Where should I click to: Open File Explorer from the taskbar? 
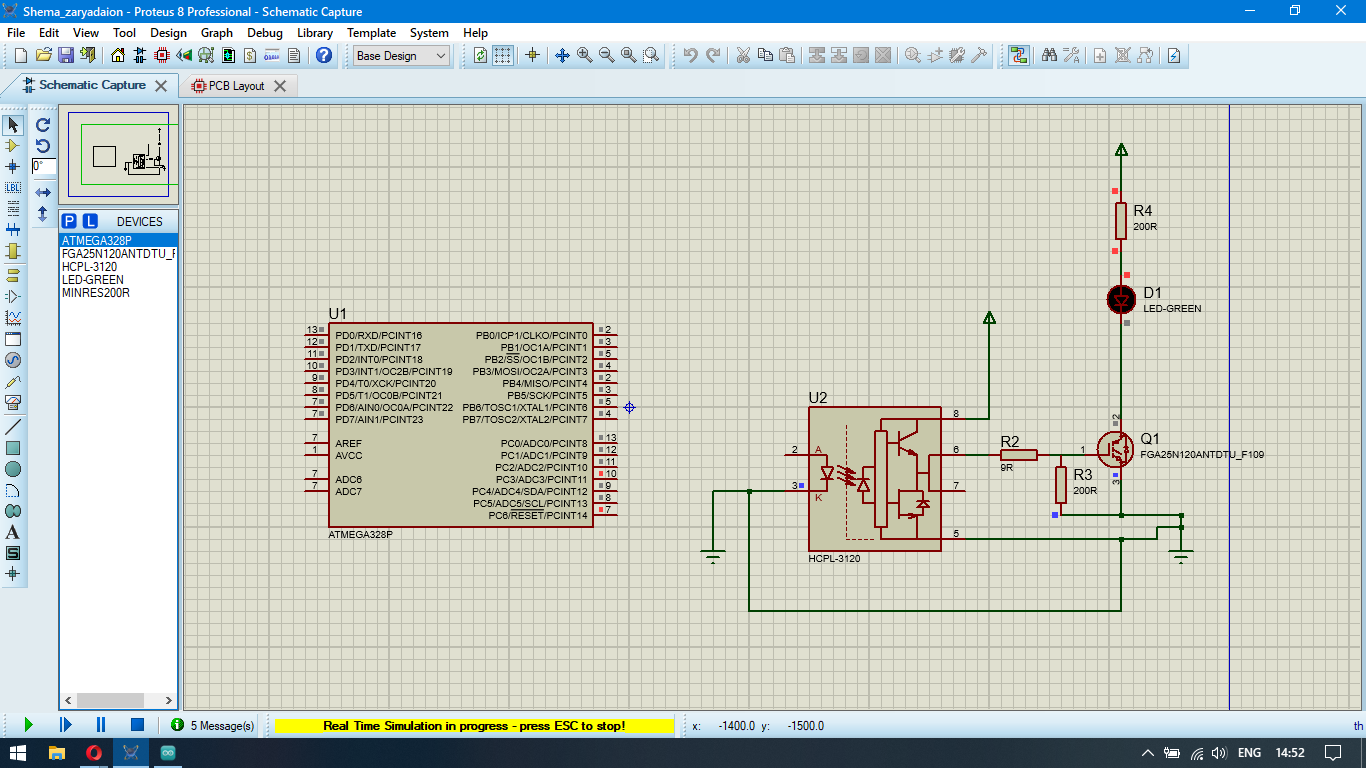point(56,752)
